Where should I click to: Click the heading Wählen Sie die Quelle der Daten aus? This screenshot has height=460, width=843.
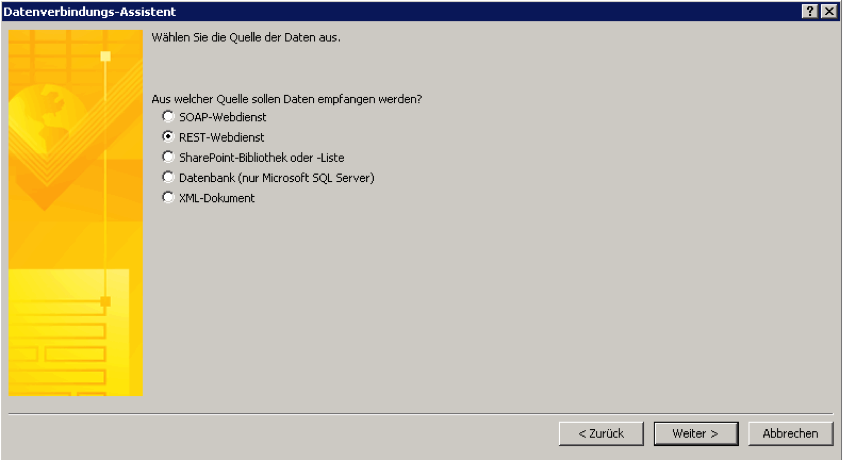[x=246, y=38]
